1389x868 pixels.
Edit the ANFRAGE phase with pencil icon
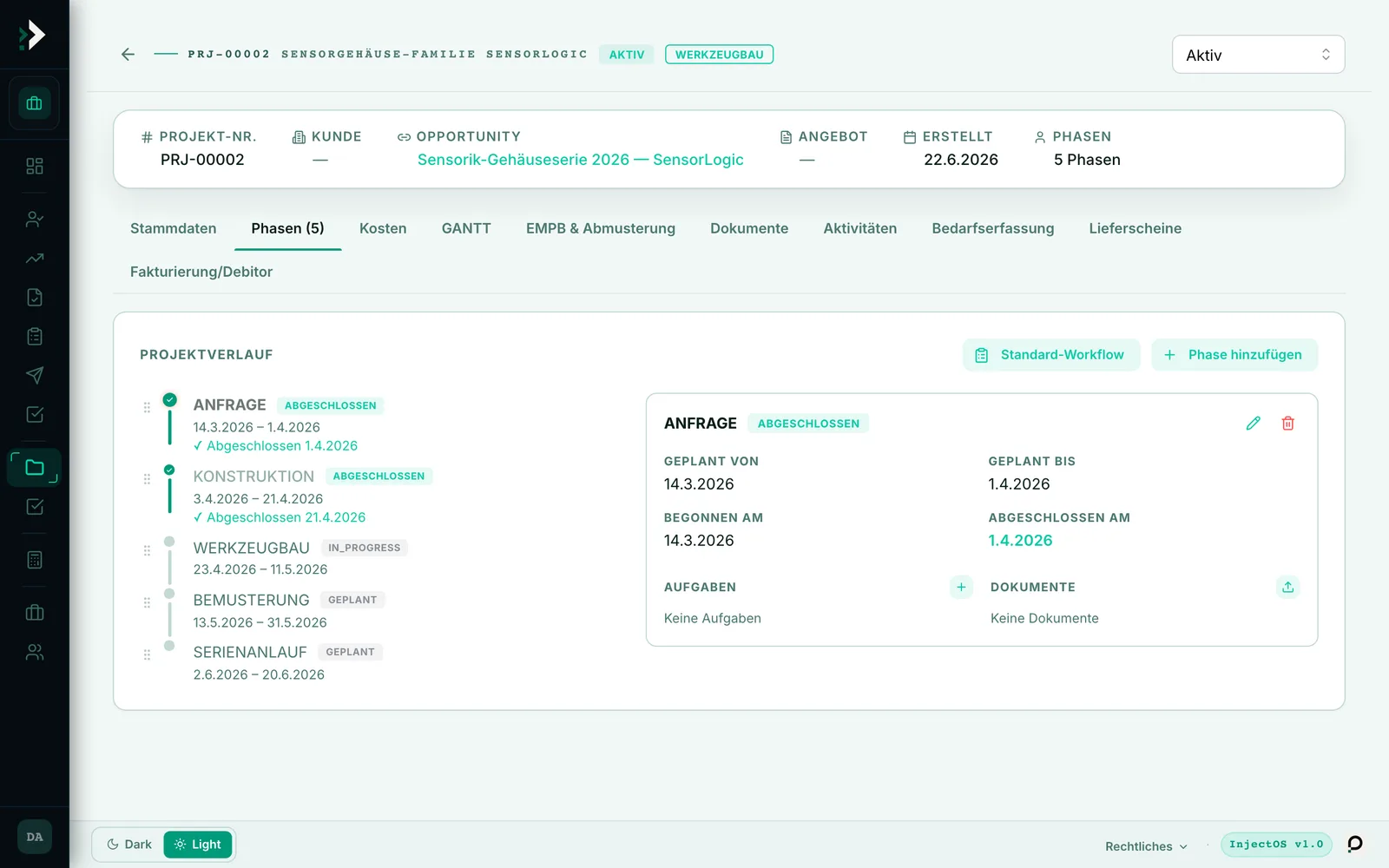(1253, 423)
